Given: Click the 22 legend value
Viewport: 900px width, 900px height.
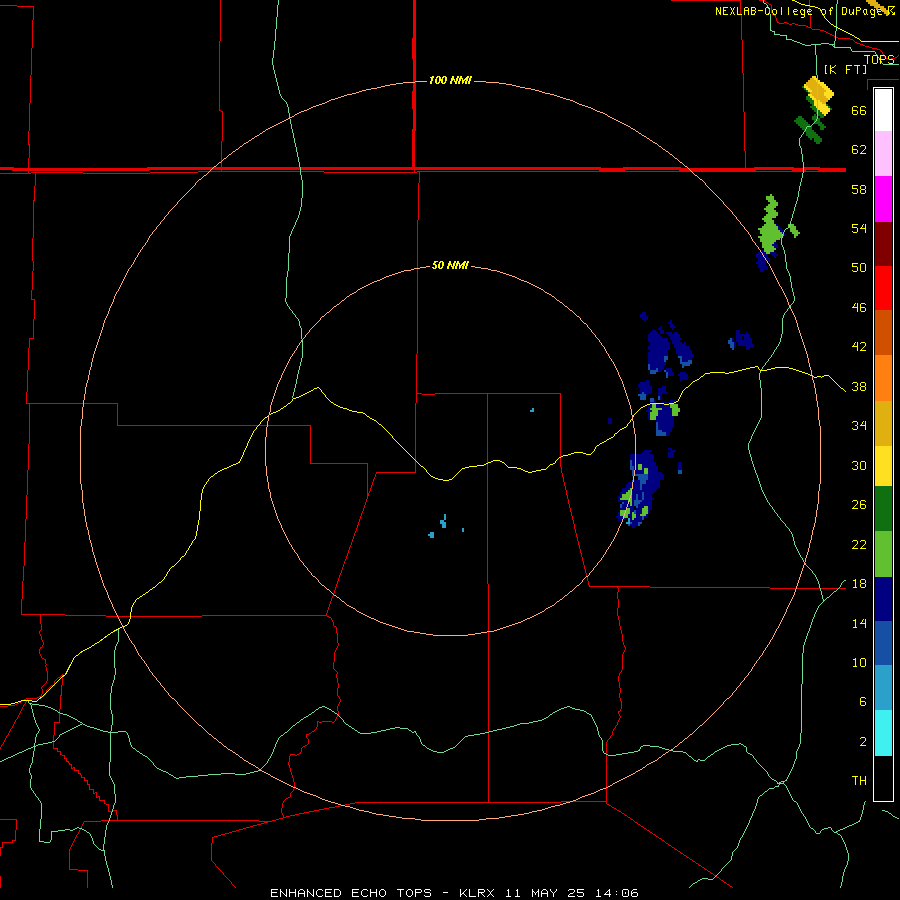Looking at the screenshot, I should pyautogui.click(x=859, y=544).
